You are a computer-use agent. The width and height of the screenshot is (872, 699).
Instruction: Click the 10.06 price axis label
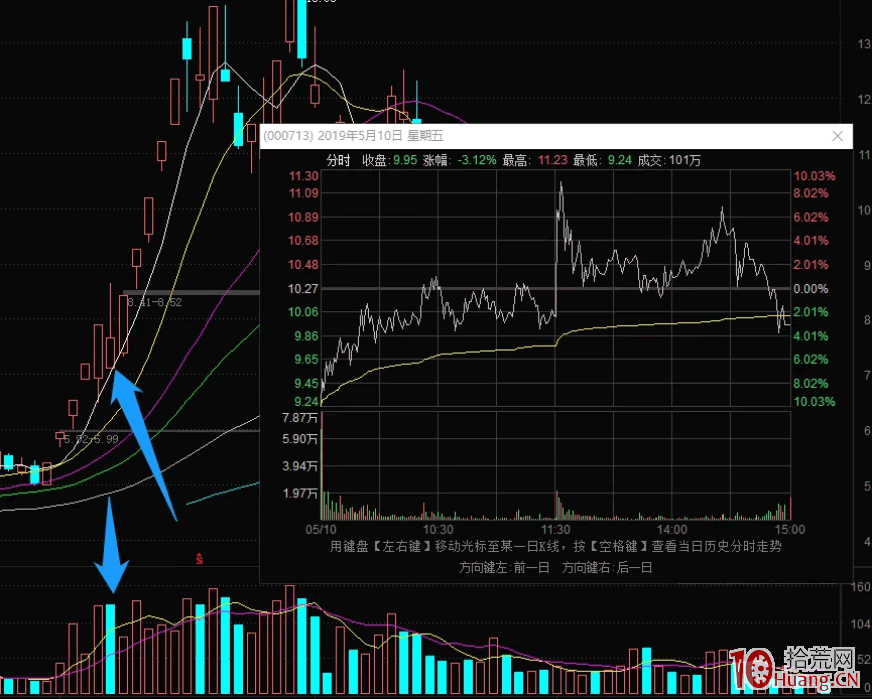click(303, 312)
